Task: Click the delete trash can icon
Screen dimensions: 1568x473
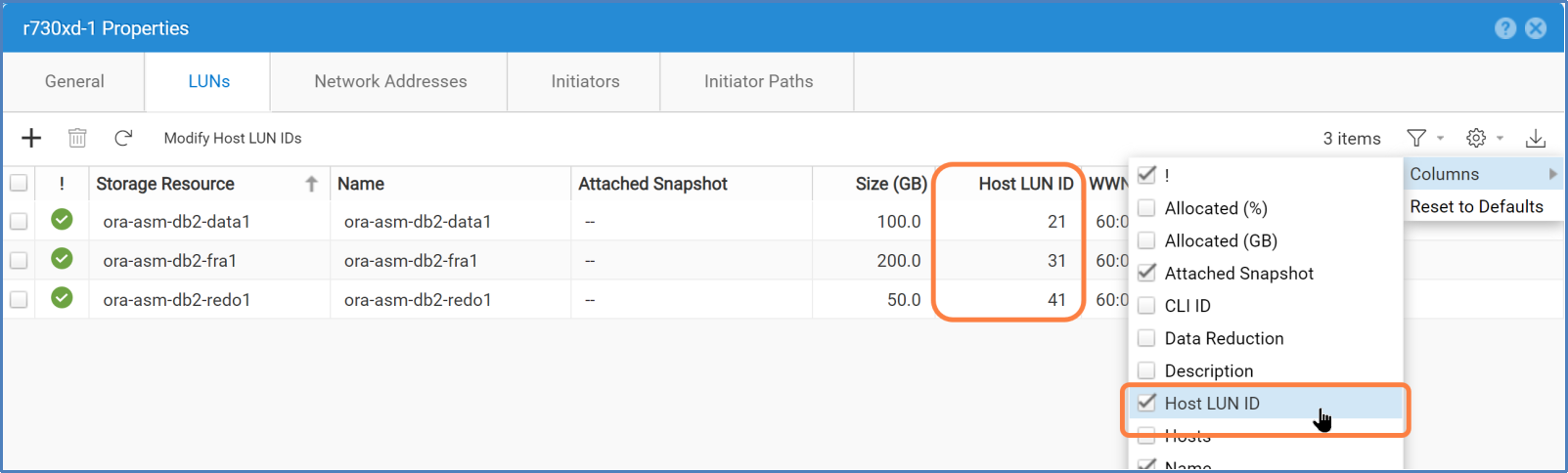Action: click(77, 138)
